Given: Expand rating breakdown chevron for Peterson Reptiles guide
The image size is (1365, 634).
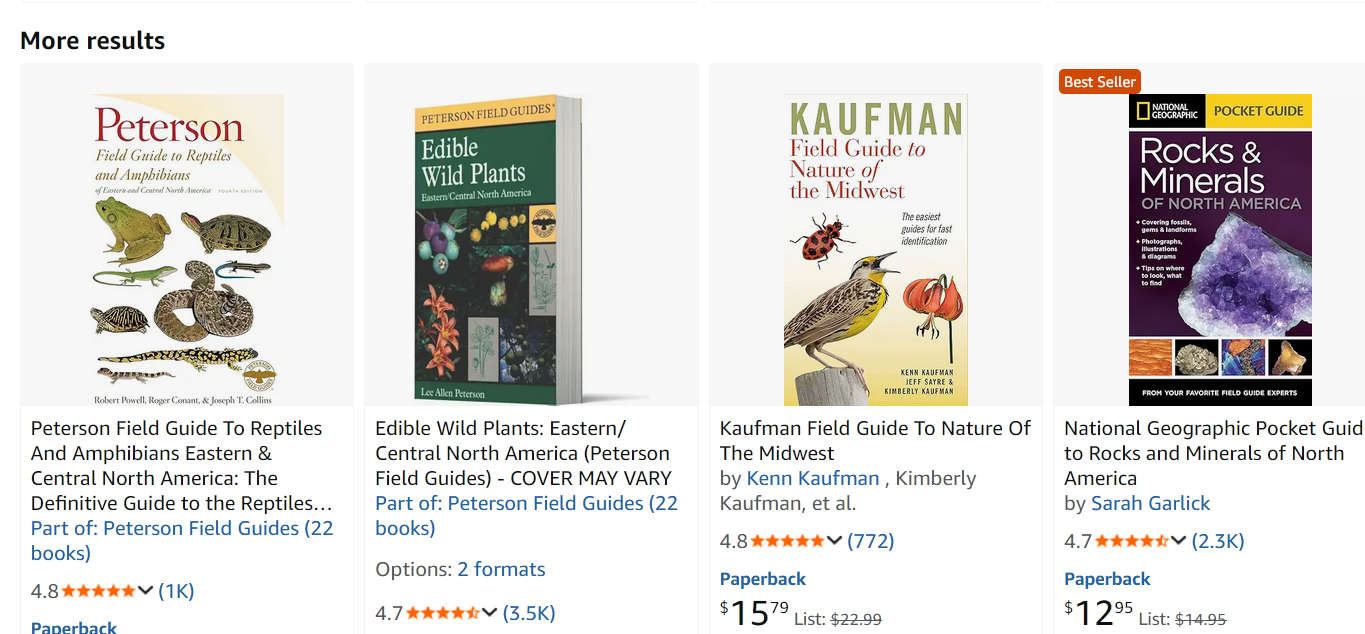Looking at the screenshot, I should [x=146, y=591].
